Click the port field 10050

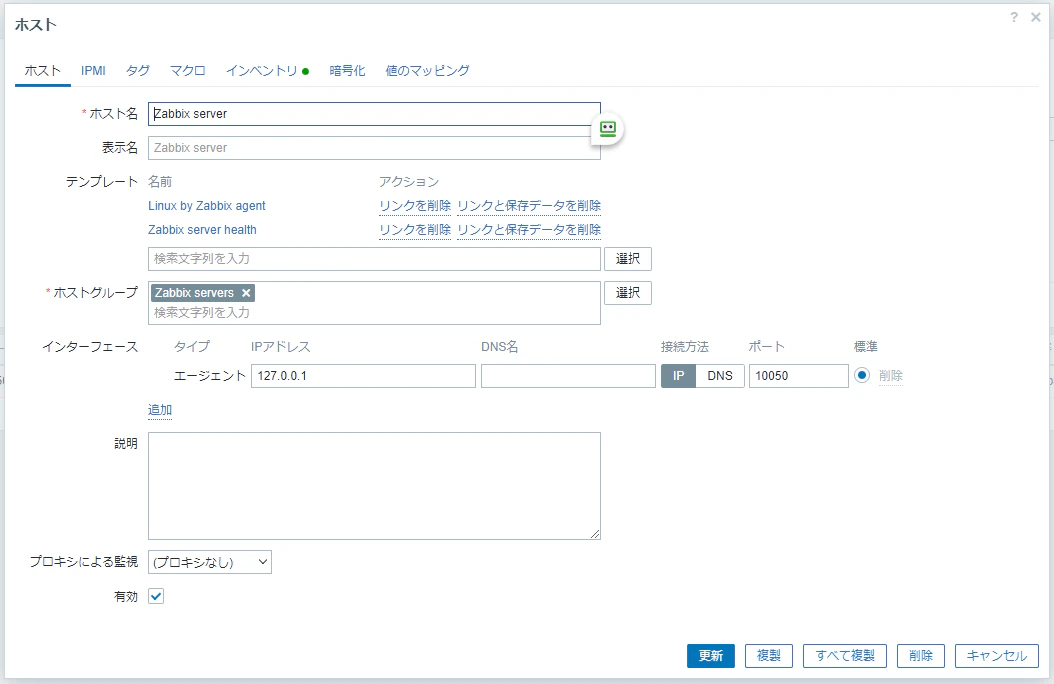799,376
